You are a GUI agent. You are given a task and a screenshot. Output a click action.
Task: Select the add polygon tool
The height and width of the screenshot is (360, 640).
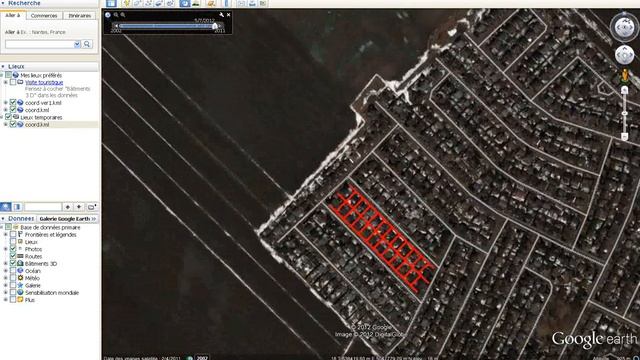click(138, 3)
